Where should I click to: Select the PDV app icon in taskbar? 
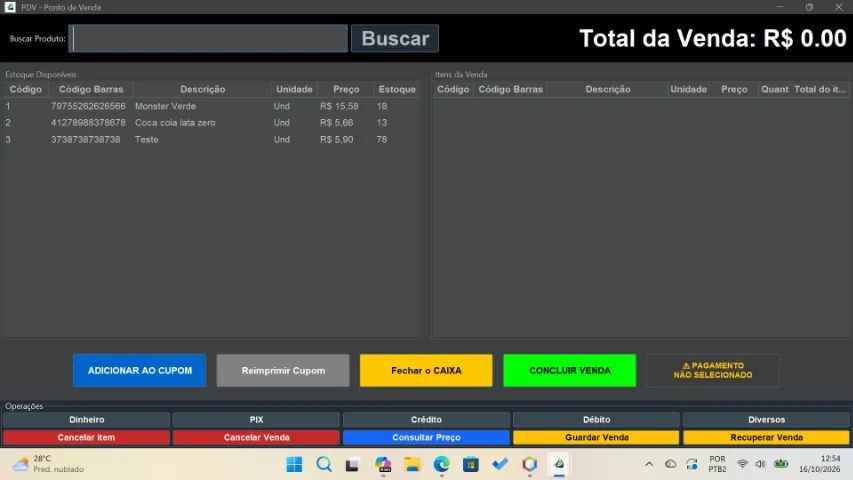coord(559,464)
